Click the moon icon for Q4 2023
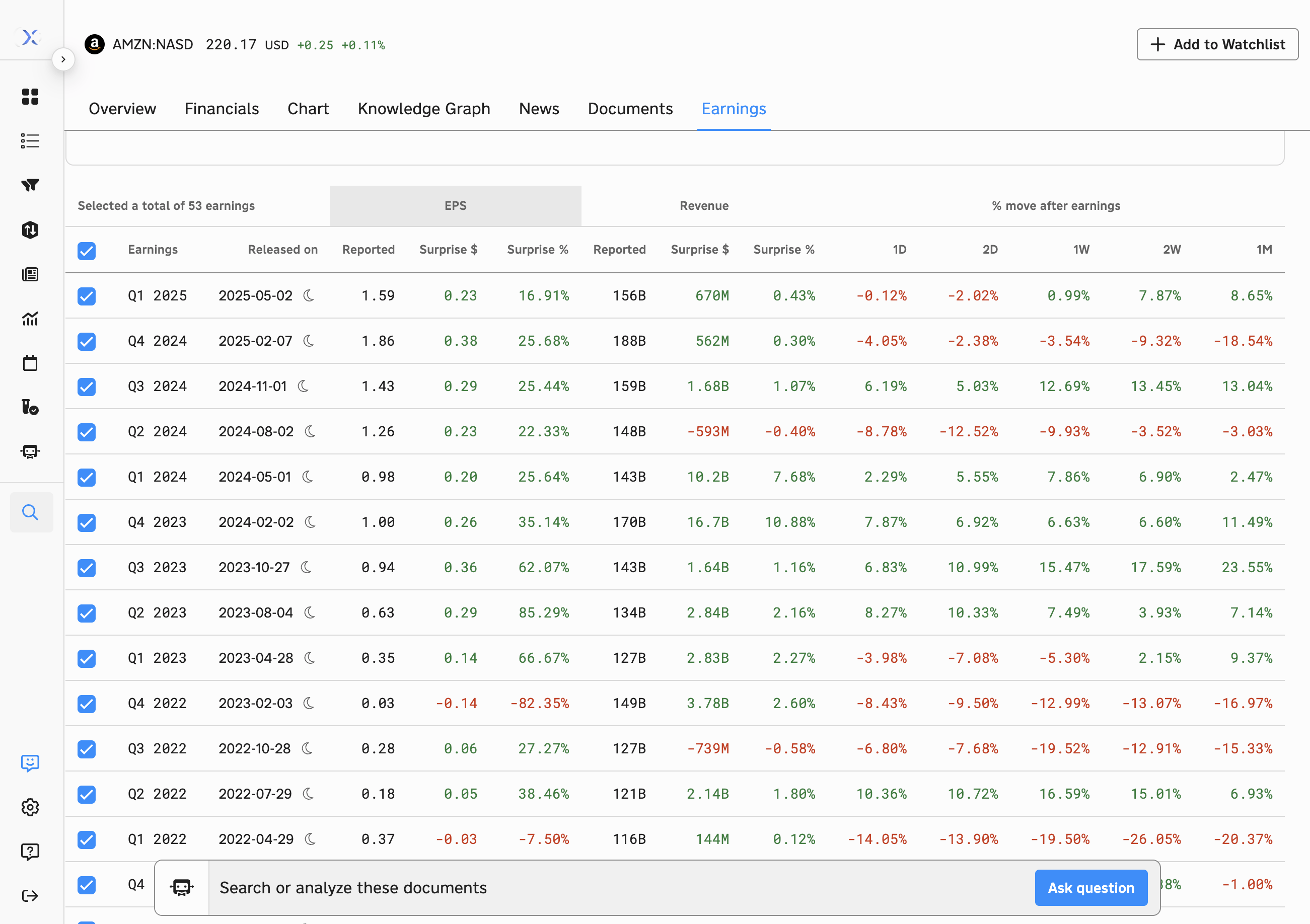The width and height of the screenshot is (1310, 924). point(311,522)
